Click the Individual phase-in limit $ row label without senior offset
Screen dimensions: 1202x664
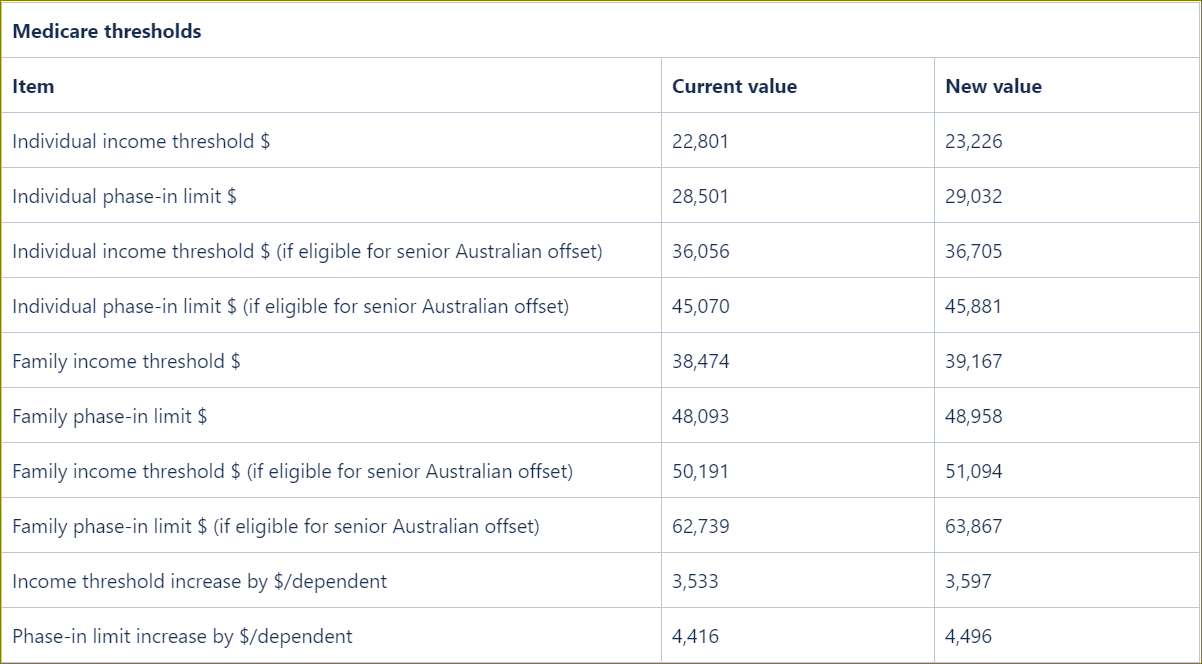(x=124, y=196)
